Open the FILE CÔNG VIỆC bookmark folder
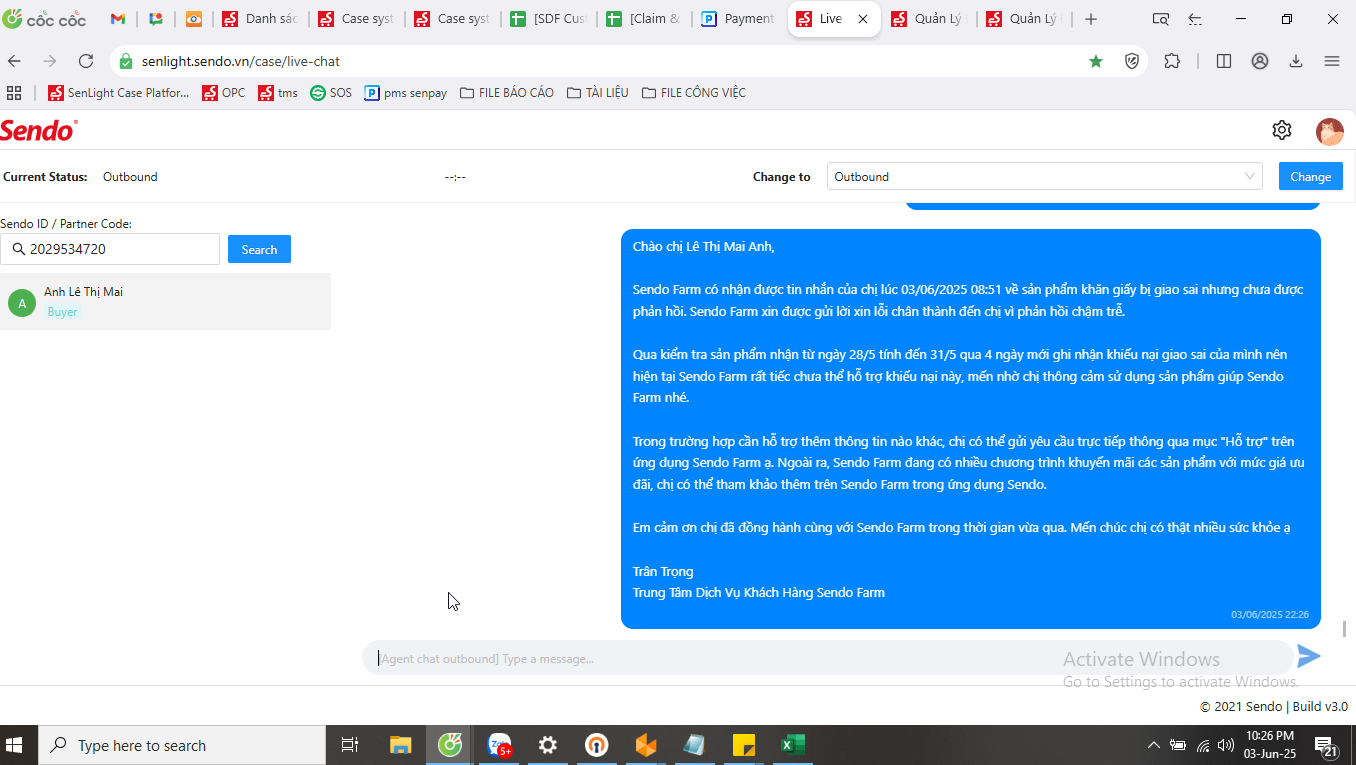 693,93
